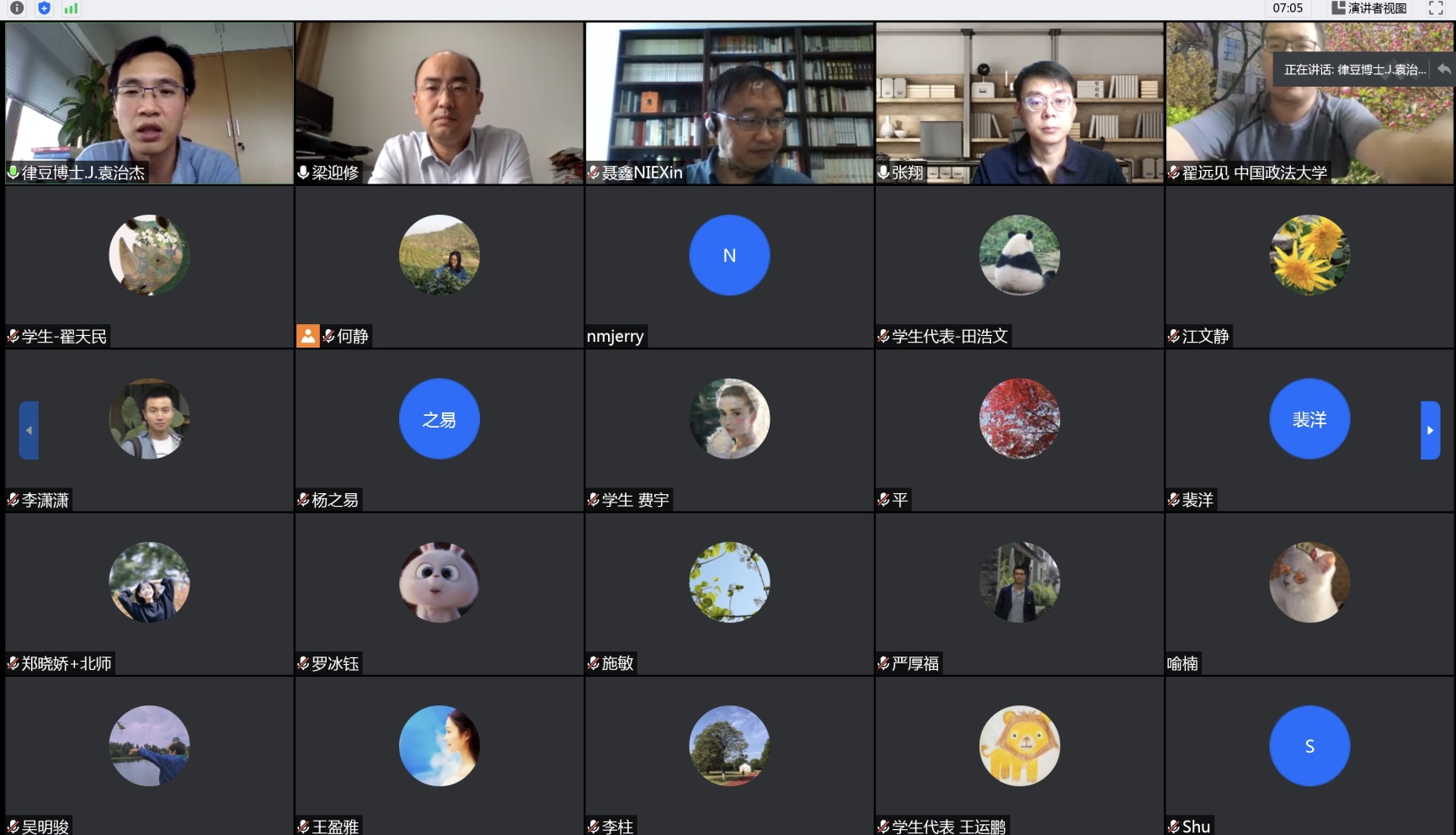Click the 07:05 meeting timer
The image size is (1456, 835).
click(x=1288, y=8)
